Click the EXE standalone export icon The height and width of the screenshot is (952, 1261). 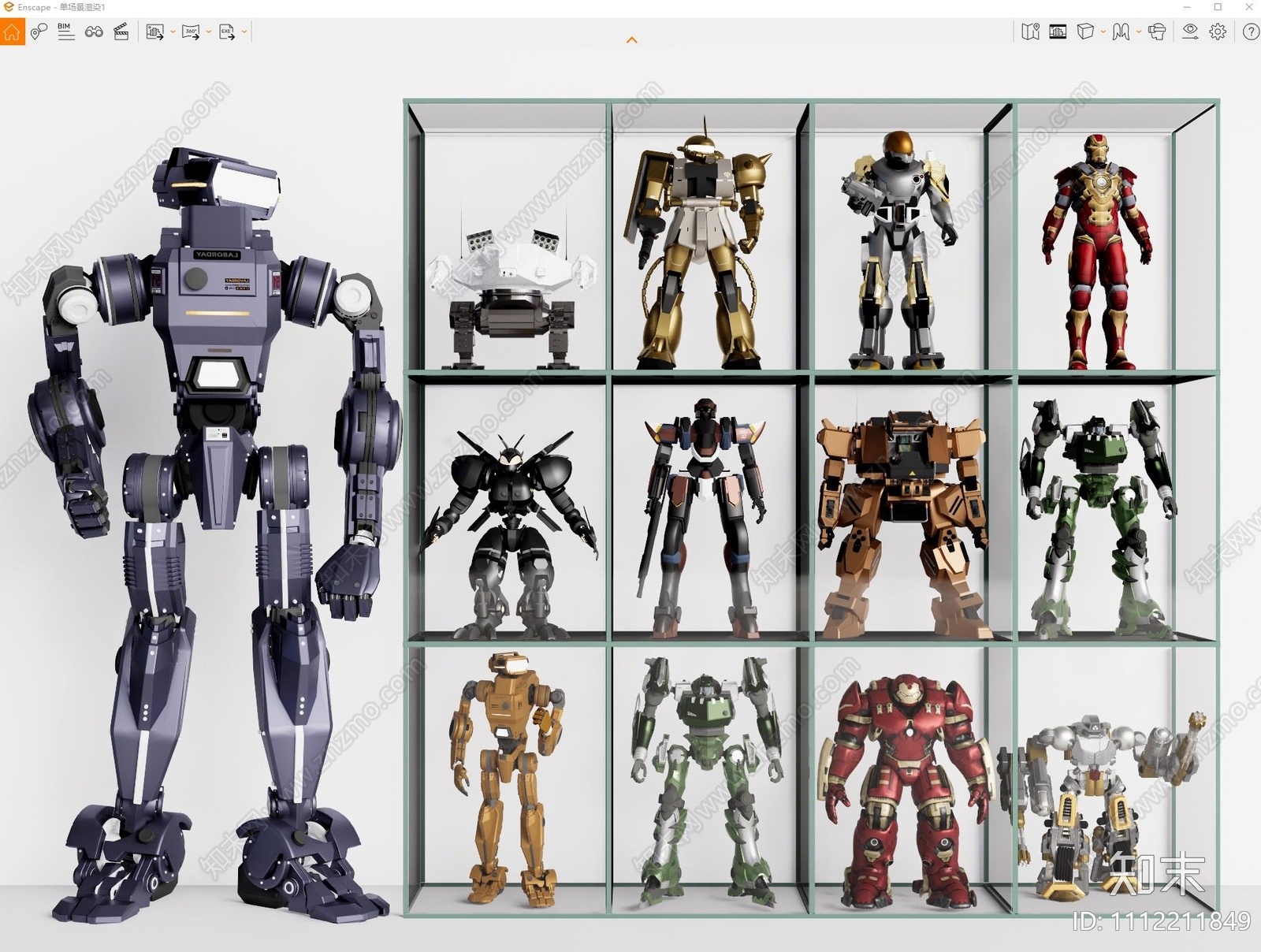pos(227,32)
